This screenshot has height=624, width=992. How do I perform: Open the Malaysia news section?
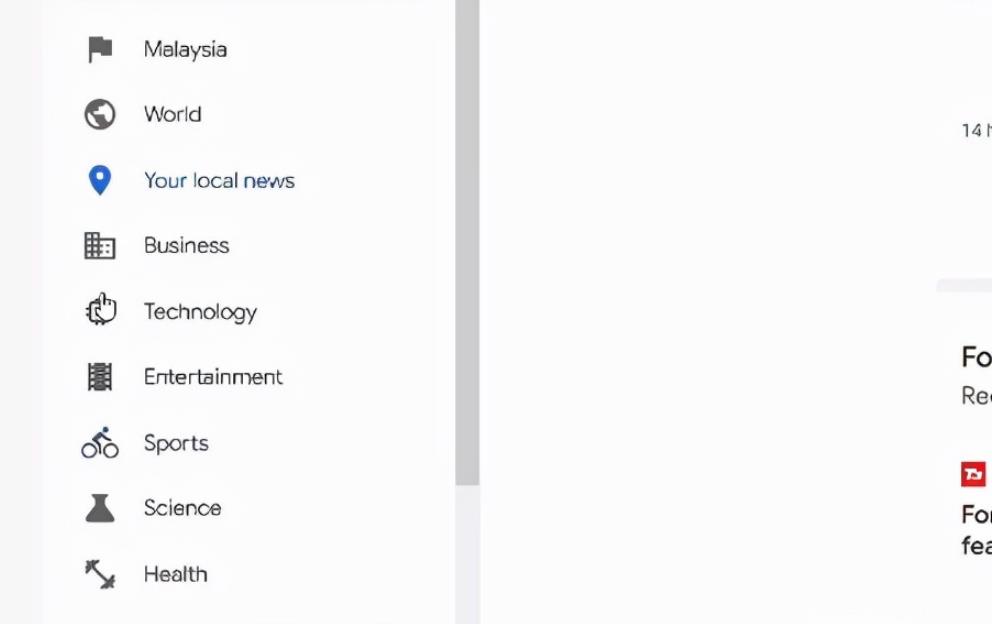(185, 49)
